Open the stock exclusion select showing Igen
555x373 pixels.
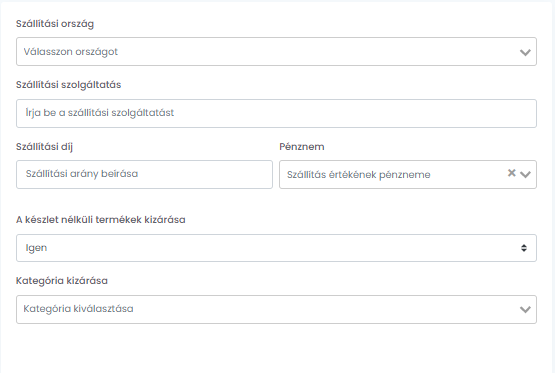pos(276,248)
